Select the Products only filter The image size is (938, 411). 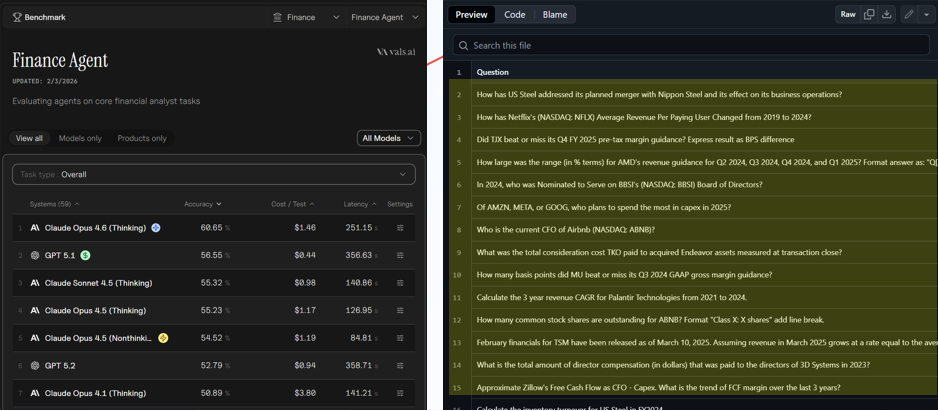click(142, 138)
